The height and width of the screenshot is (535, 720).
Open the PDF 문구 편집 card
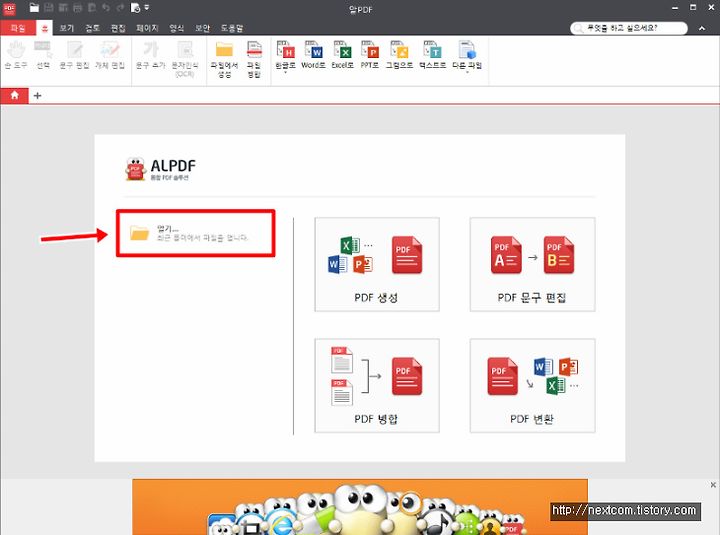point(532,265)
